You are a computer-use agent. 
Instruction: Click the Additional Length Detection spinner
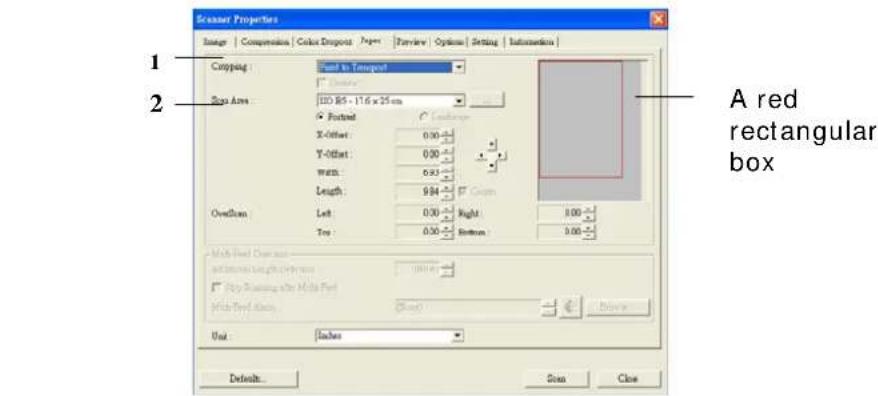(x=447, y=270)
